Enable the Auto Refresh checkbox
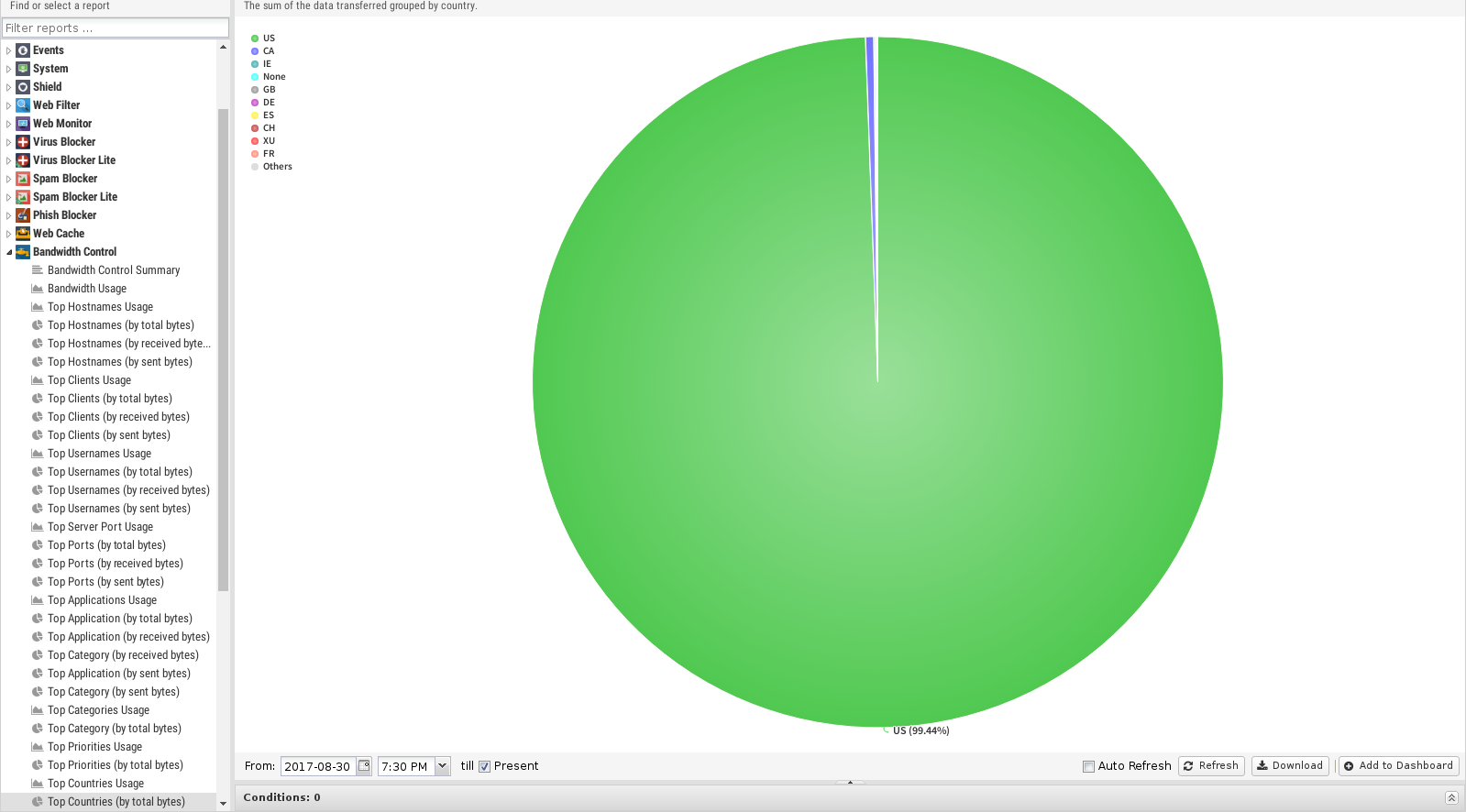1466x812 pixels. pyautogui.click(x=1088, y=766)
